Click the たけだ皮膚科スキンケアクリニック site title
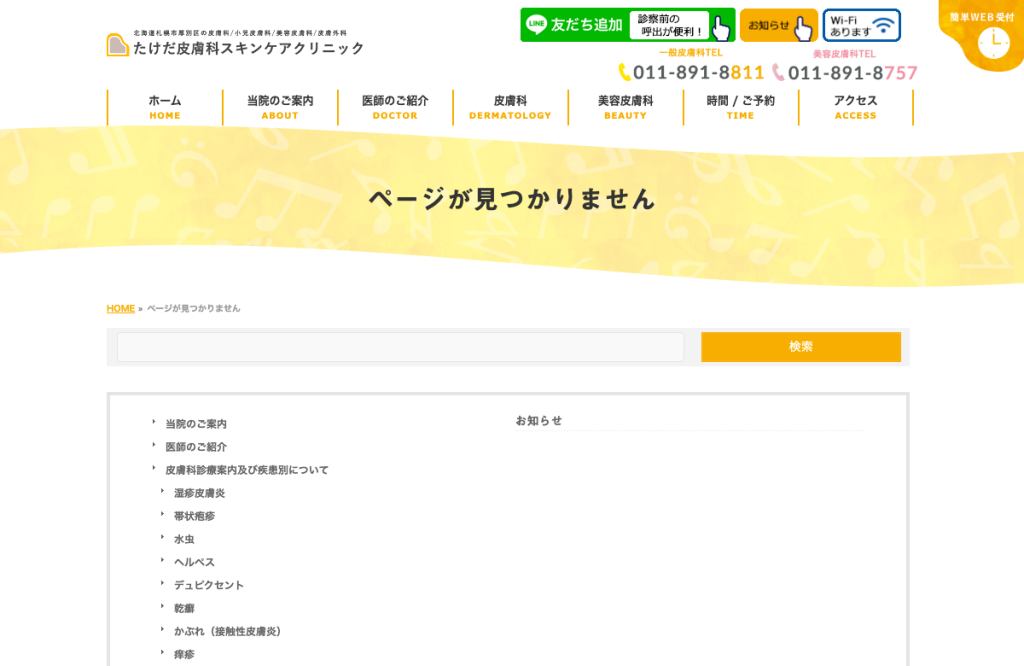1024x666 pixels. (248, 48)
